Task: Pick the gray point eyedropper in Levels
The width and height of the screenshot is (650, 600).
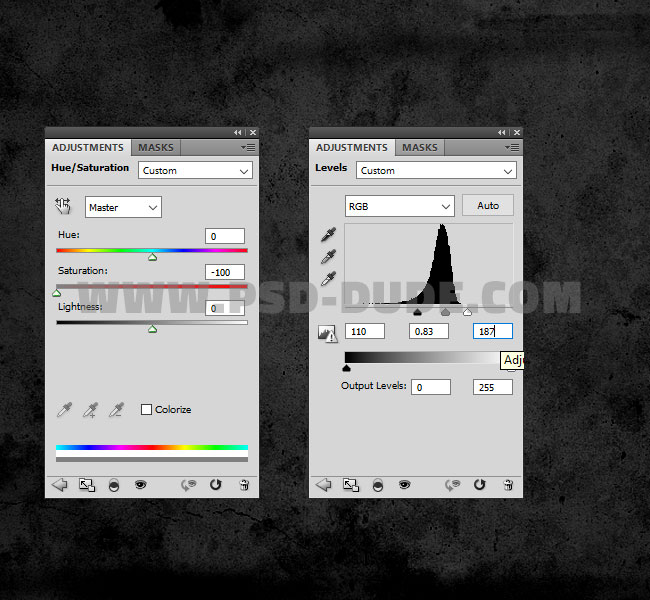Action: tap(328, 257)
